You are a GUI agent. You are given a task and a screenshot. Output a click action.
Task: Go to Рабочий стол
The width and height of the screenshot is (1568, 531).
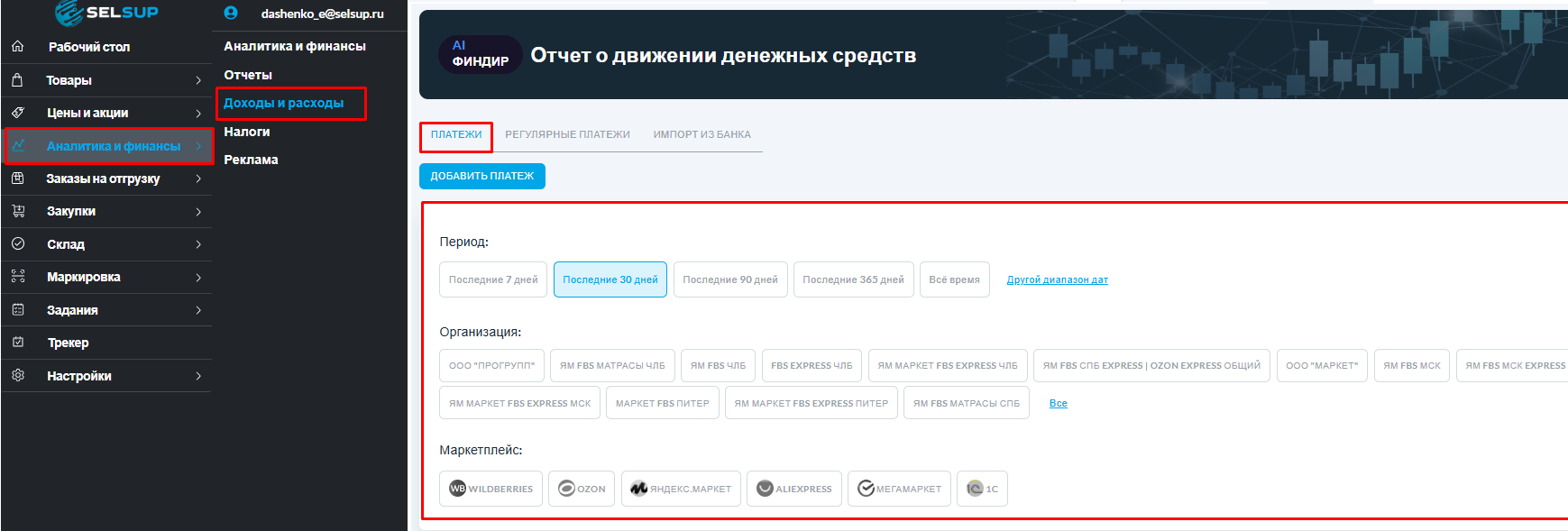click(88, 47)
